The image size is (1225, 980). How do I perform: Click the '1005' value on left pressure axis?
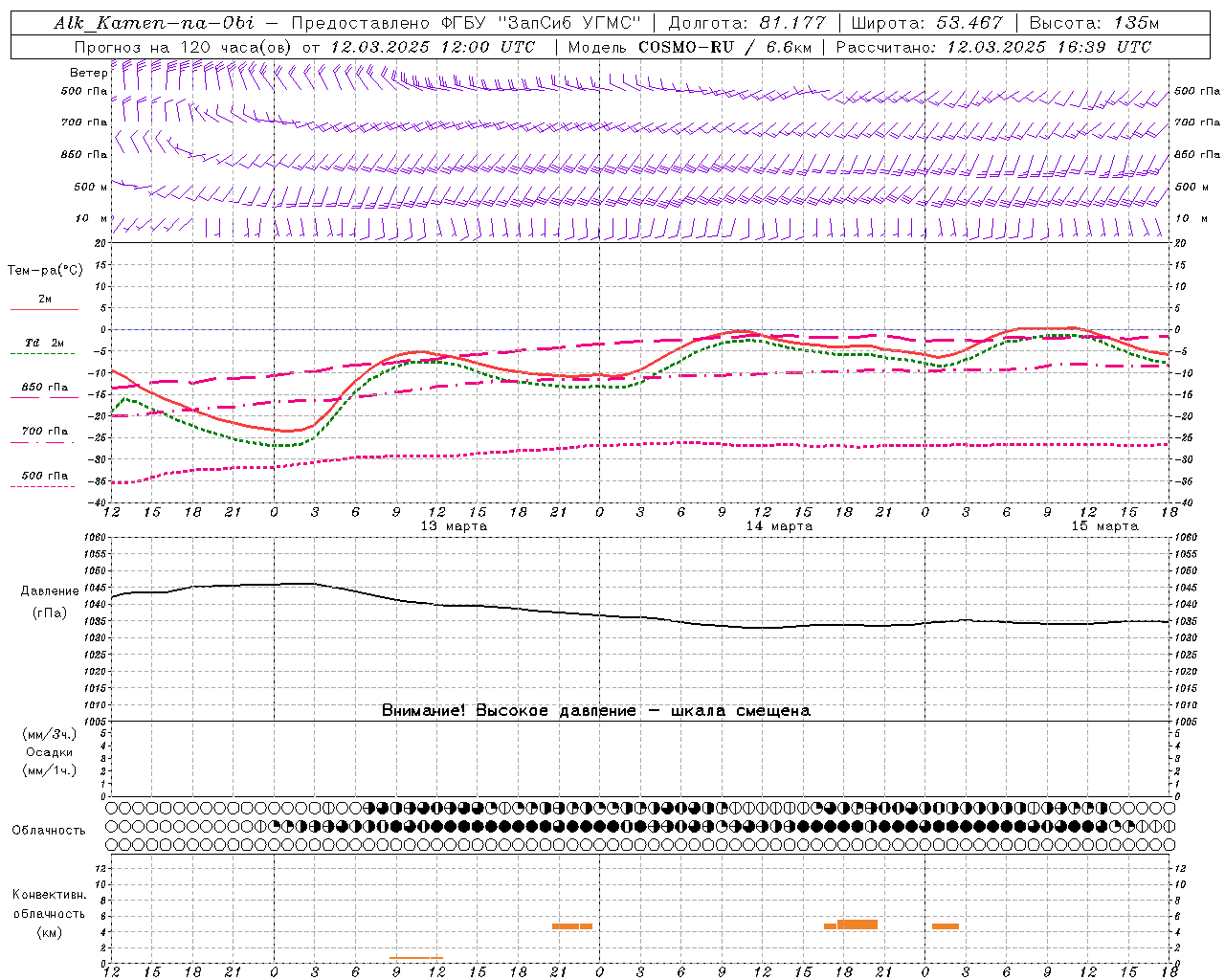coord(95,721)
